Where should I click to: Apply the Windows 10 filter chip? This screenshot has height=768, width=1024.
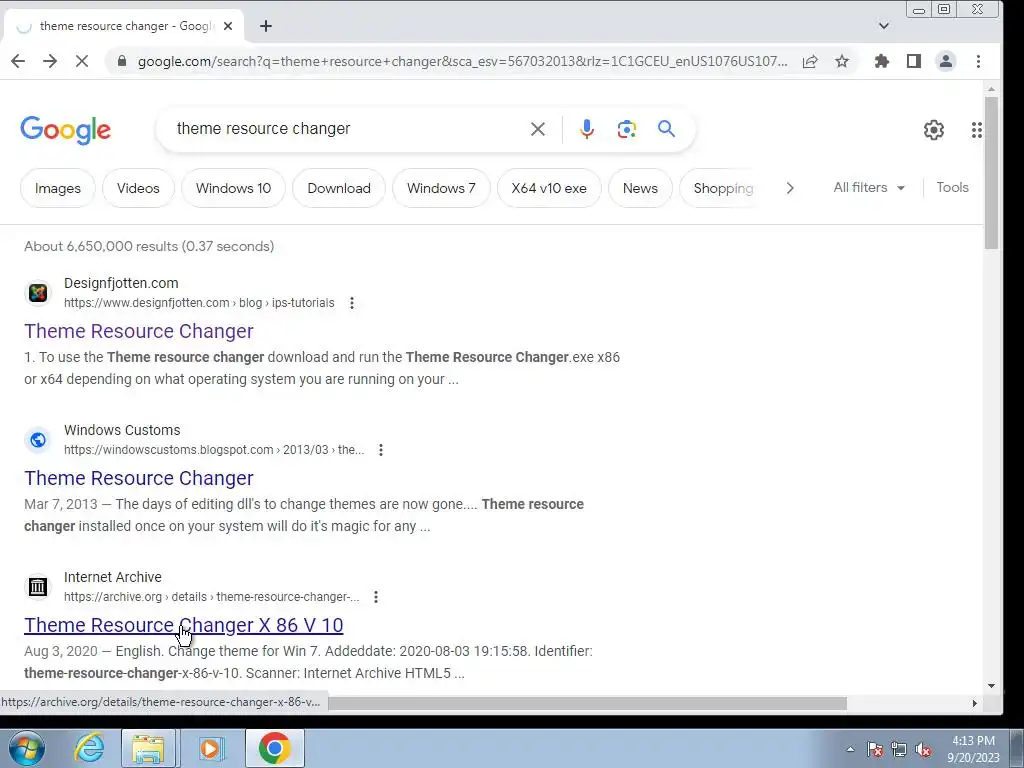[x=233, y=188]
